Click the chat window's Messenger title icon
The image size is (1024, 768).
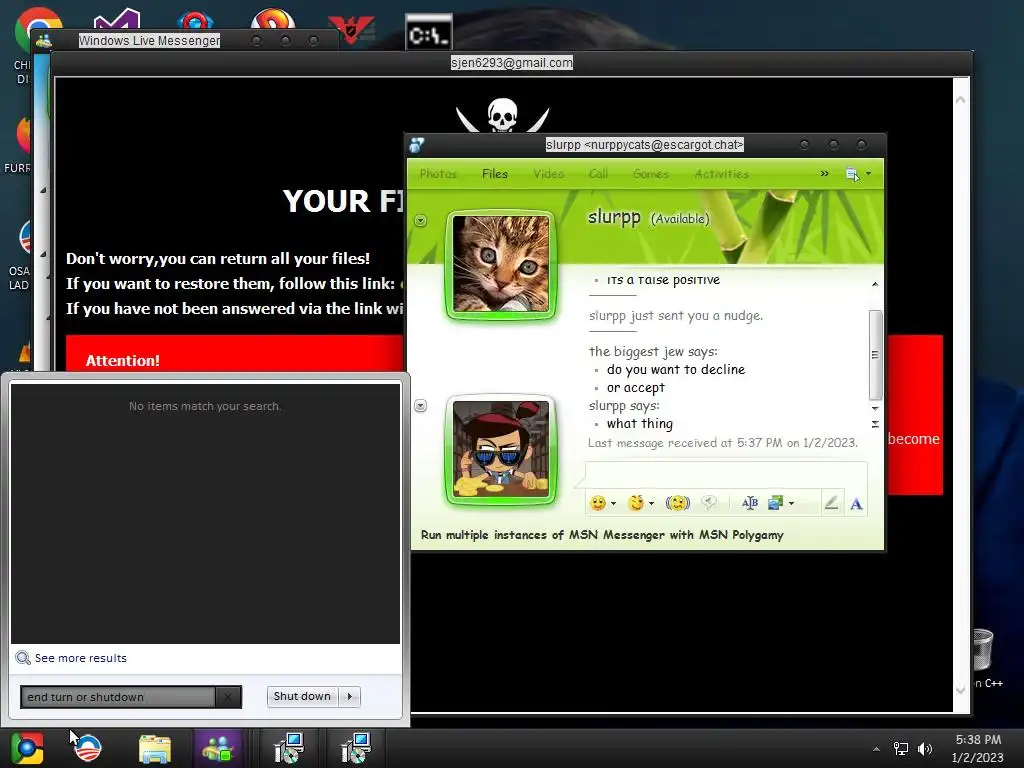click(417, 144)
